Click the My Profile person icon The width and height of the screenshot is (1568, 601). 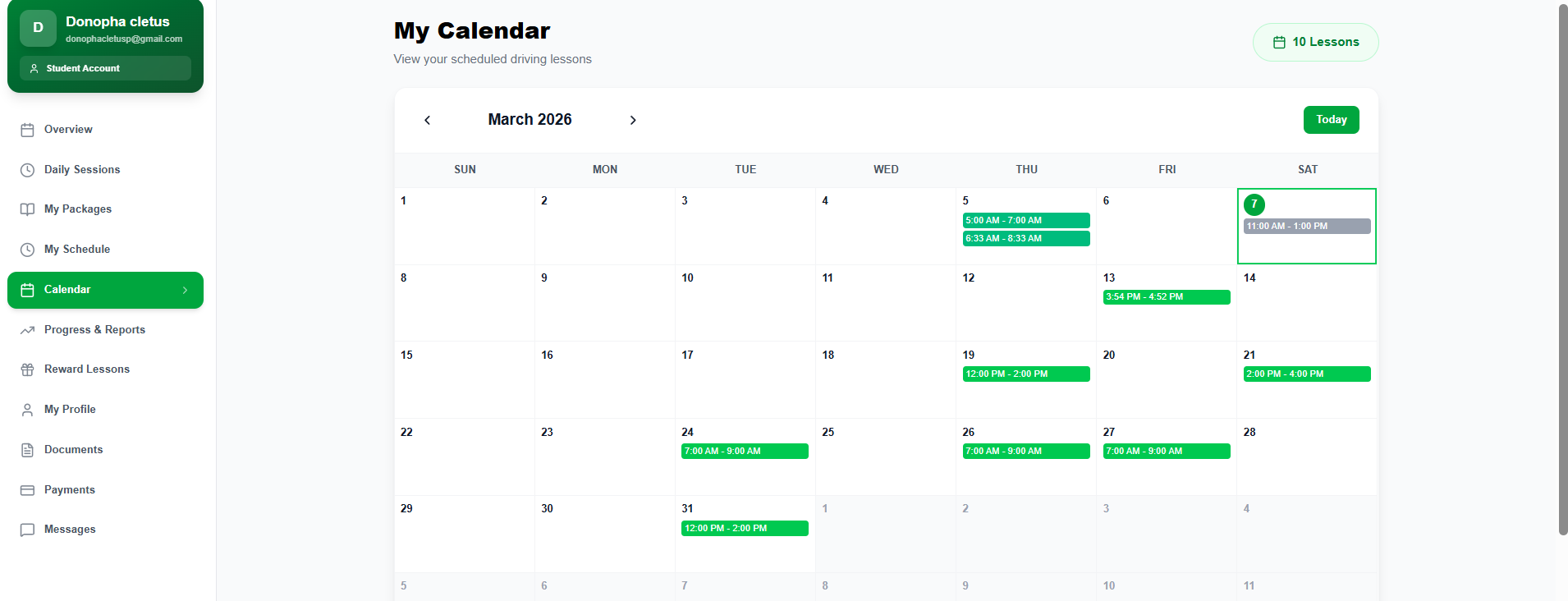click(x=27, y=410)
